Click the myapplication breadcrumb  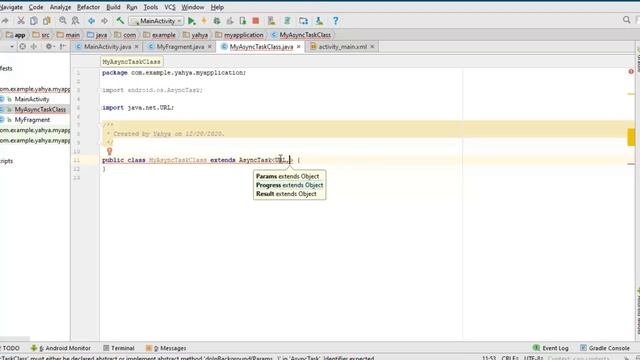tap(239, 35)
